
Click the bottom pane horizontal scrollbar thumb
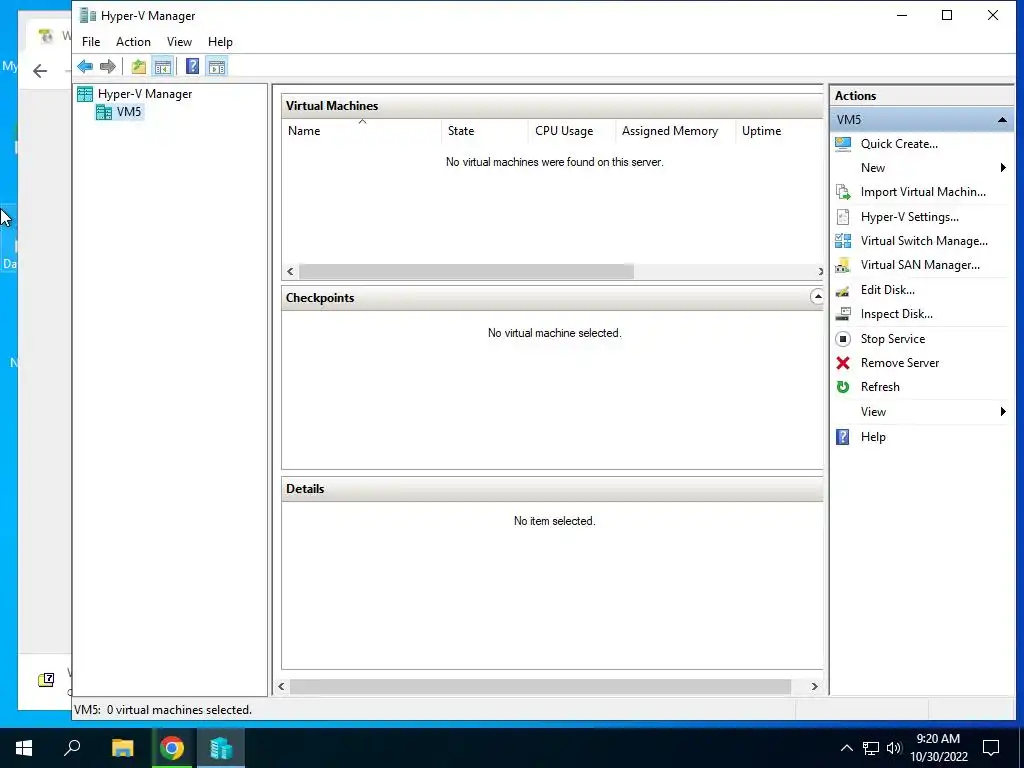(540, 686)
